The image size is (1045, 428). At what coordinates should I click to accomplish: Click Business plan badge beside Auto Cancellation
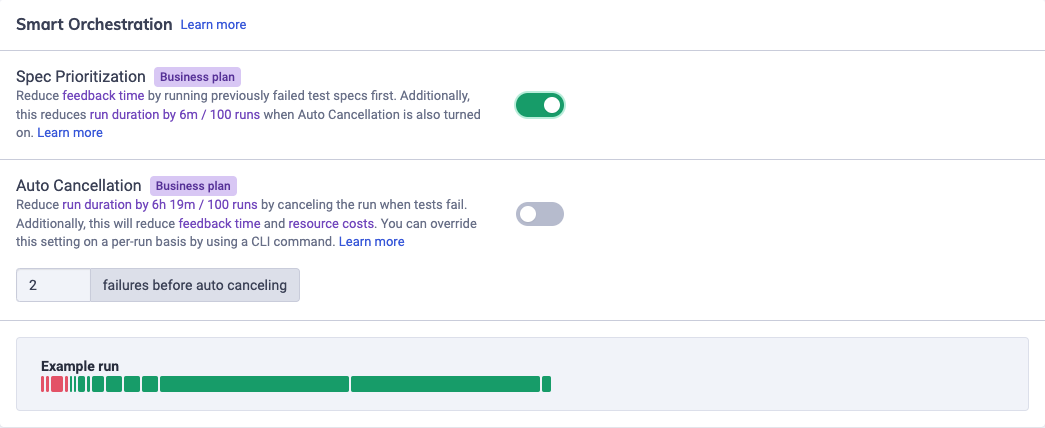tap(193, 186)
